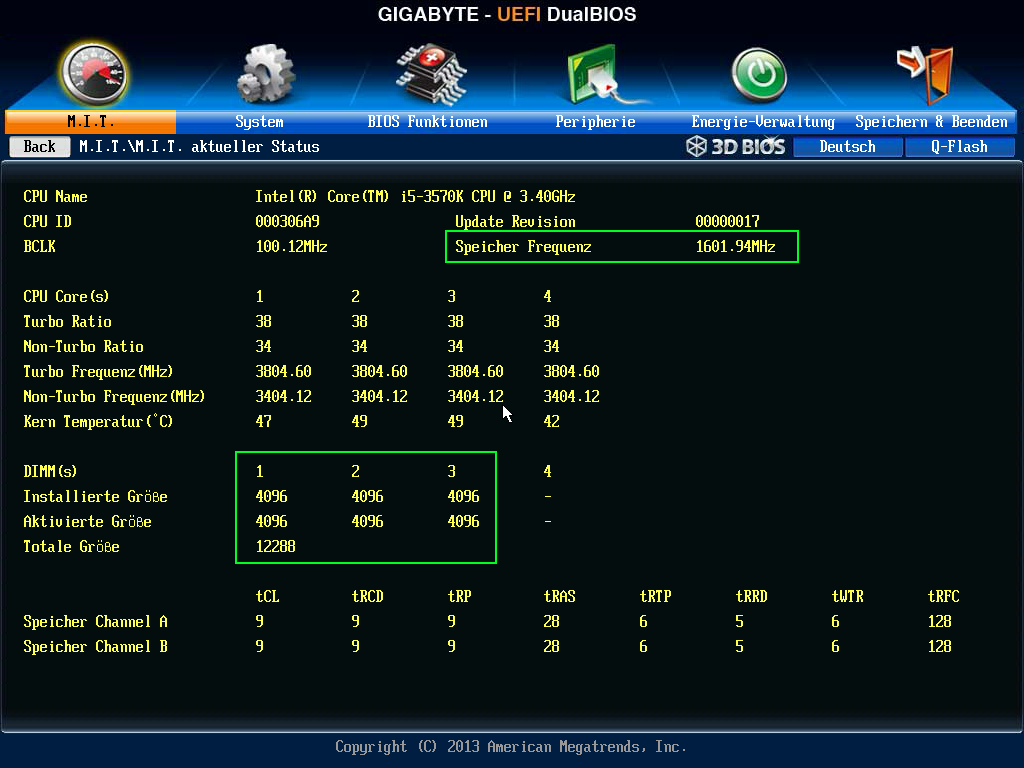The width and height of the screenshot is (1024, 768).
Task: Select the Speicher Channel B label
Action: coord(95,647)
